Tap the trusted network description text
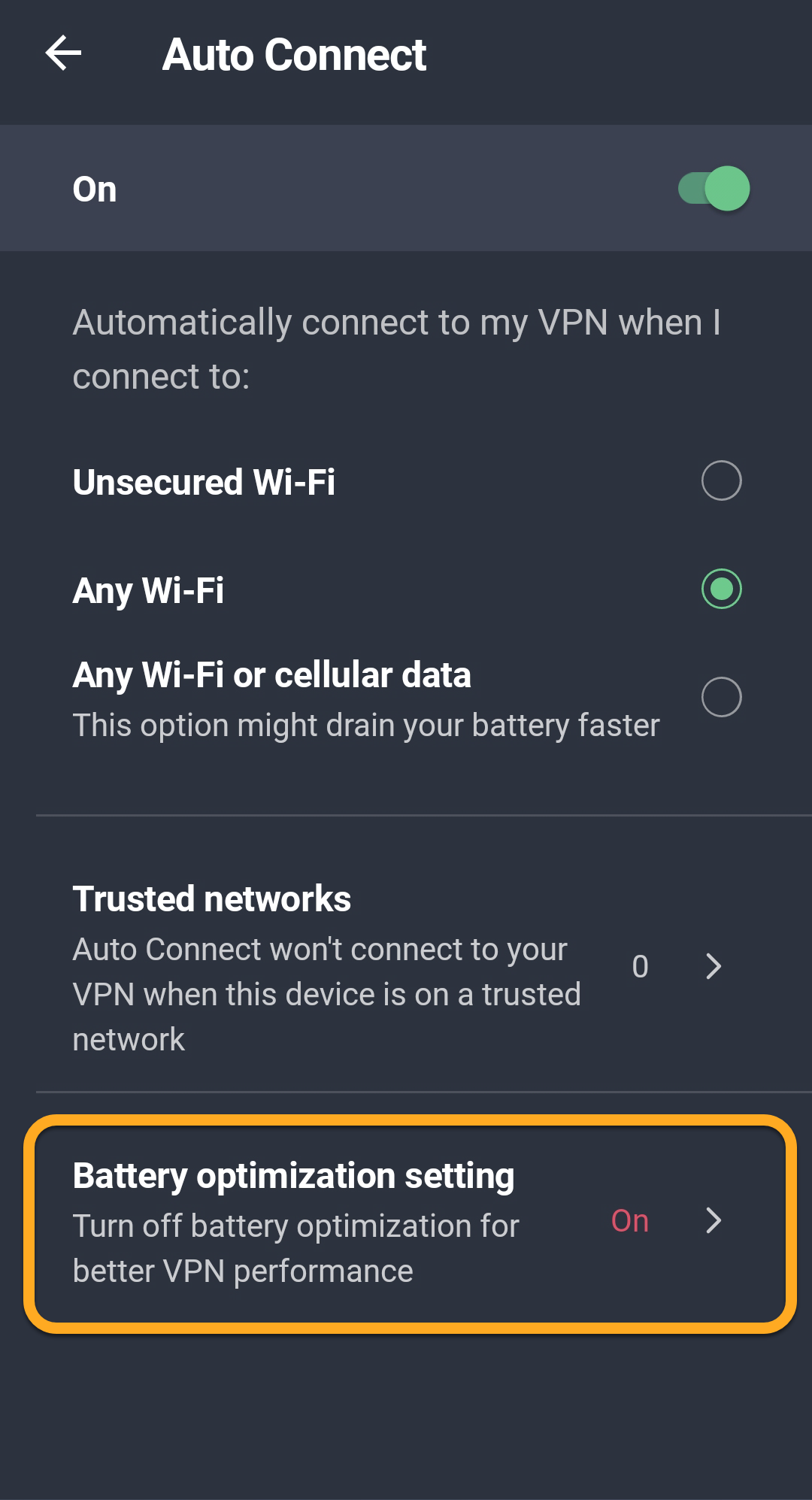The image size is (812, 1500). 326,994
